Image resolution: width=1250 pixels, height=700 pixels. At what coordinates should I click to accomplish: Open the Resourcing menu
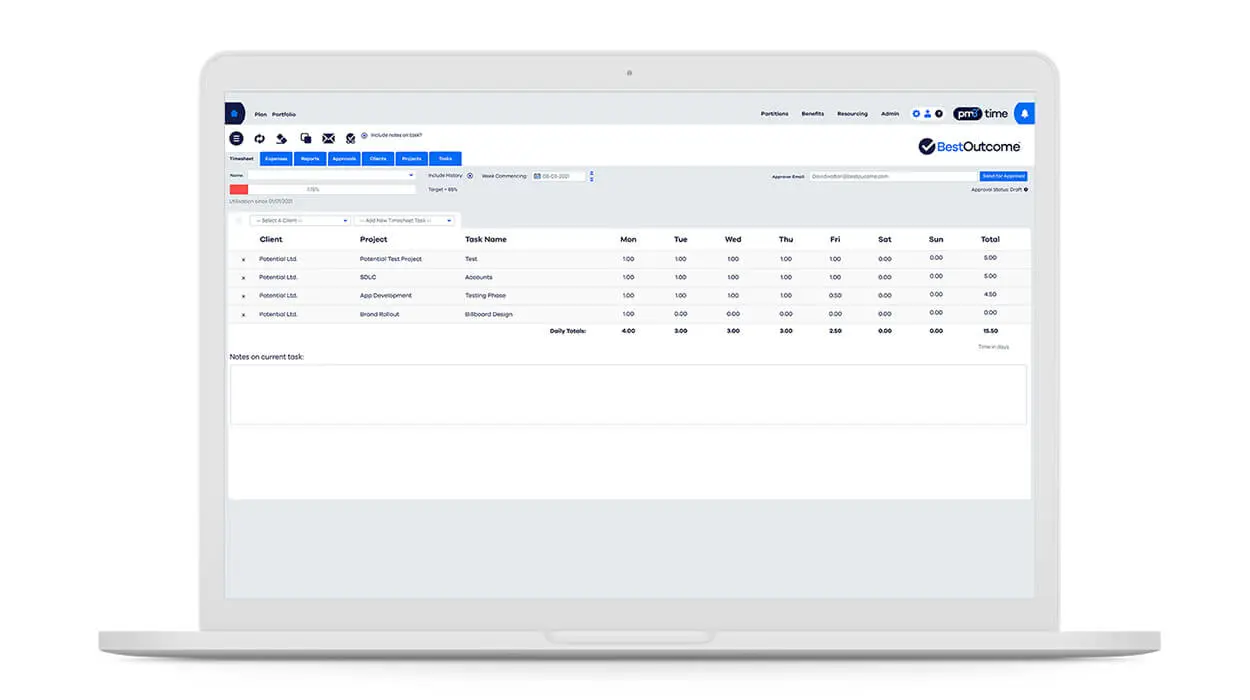852,114
